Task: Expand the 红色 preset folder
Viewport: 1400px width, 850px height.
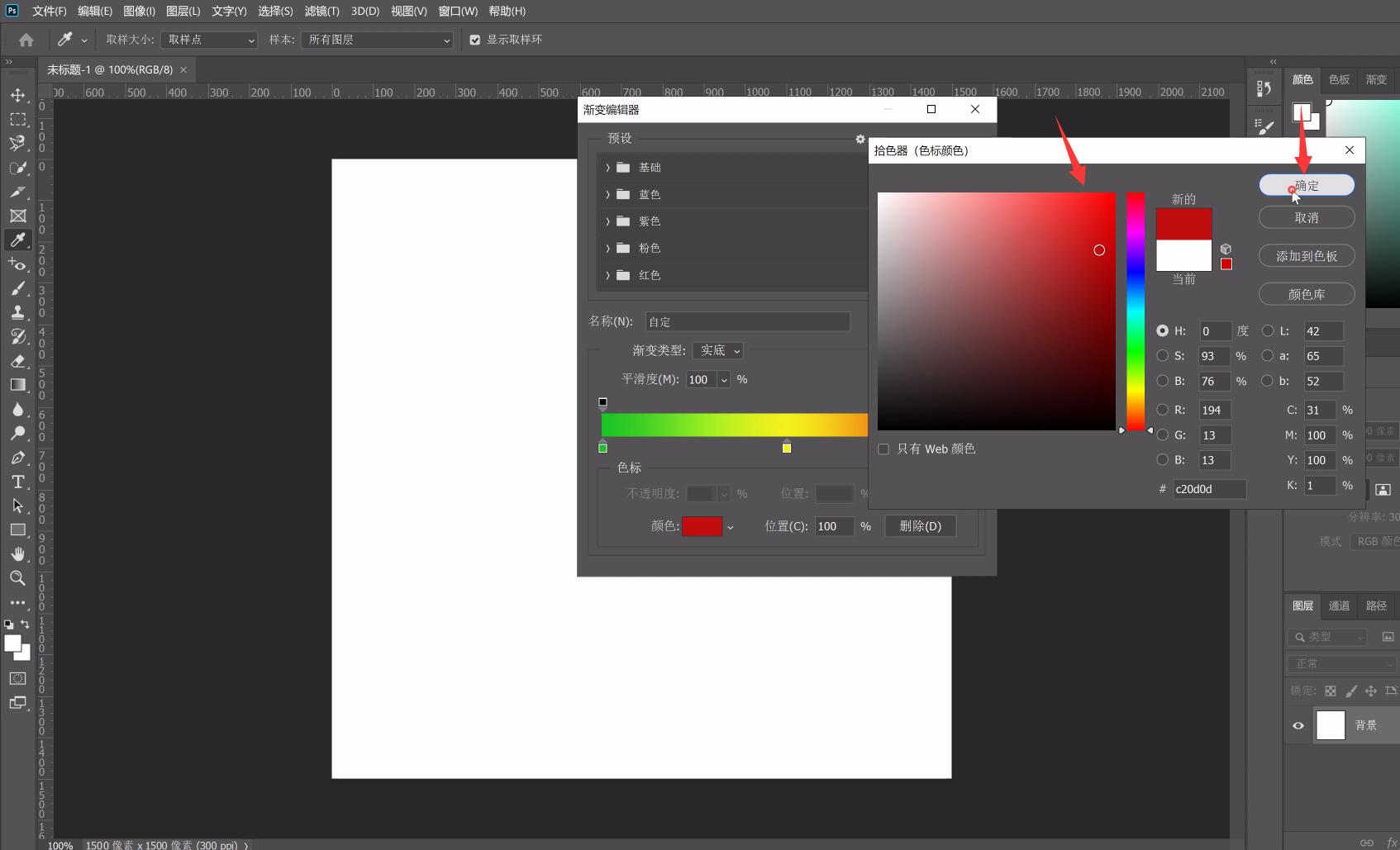Action: (607, 275)
